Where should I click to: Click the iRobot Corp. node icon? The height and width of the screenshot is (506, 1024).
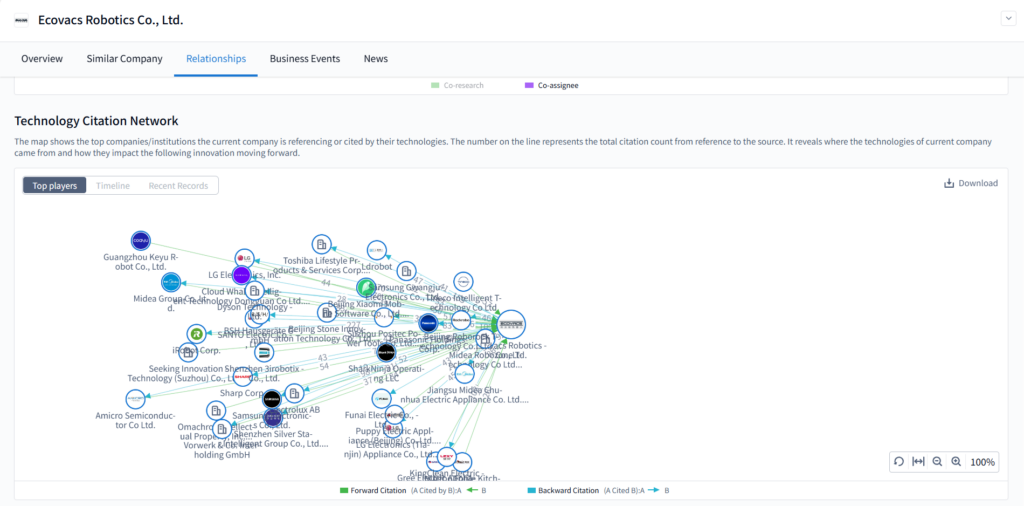pos(197,334)
